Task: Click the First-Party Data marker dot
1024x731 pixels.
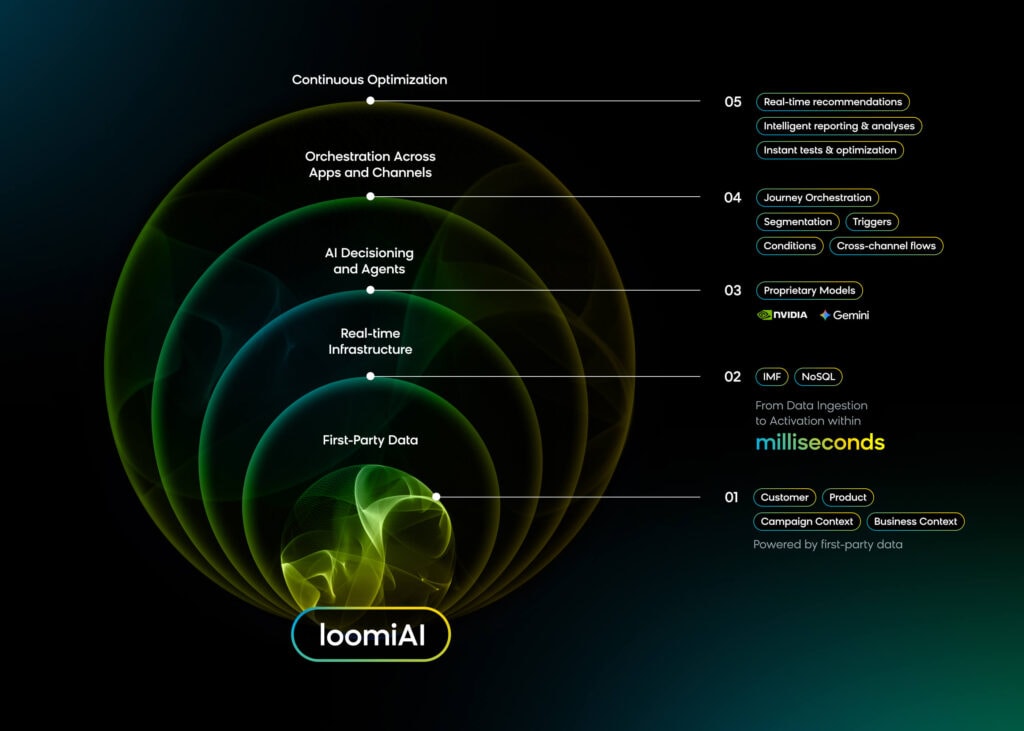Action: coord(437,496)
